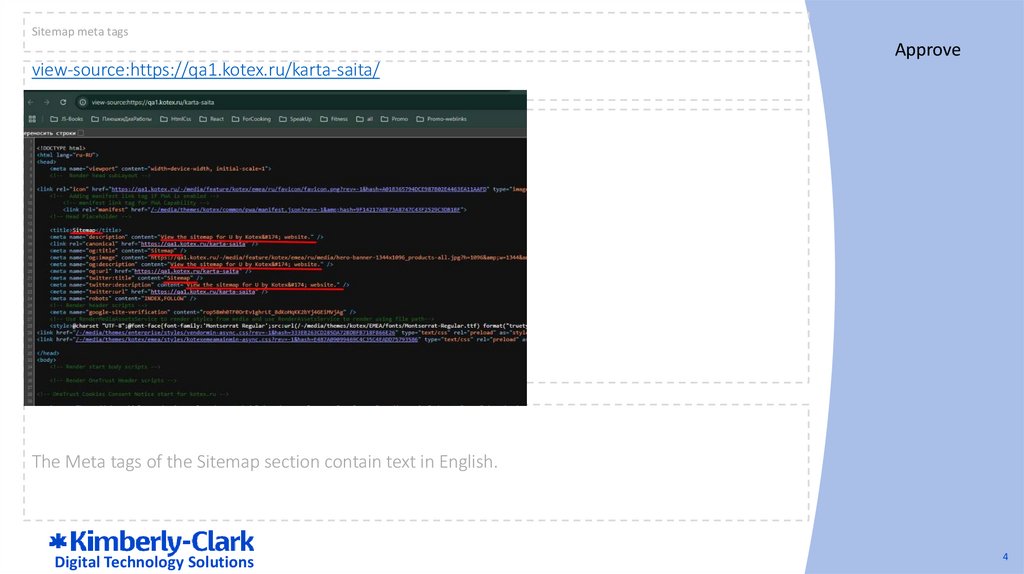1024x574 pixels.
Task: Click the og:title 'Sitemap' meta line
Action: (x=118, y=251)
